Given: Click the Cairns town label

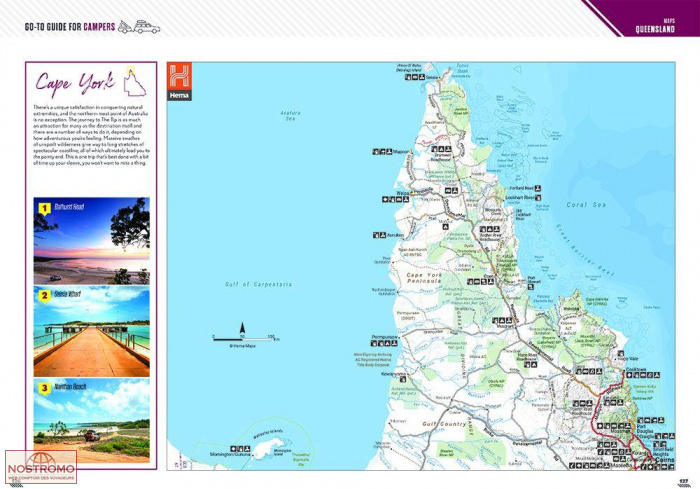Looking at the screenshot, I should pyautogui.click(x=665, y=460).
